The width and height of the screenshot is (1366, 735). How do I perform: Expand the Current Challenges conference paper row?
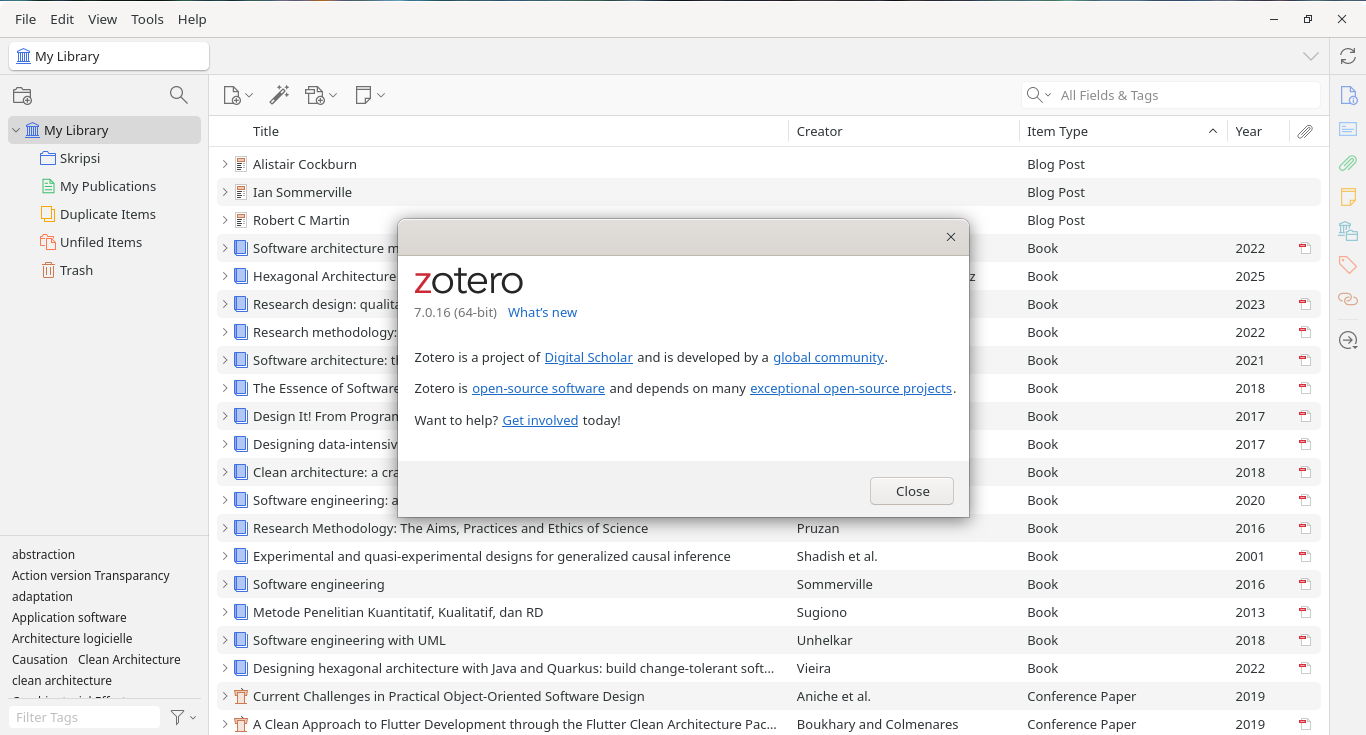click(225, 696)
